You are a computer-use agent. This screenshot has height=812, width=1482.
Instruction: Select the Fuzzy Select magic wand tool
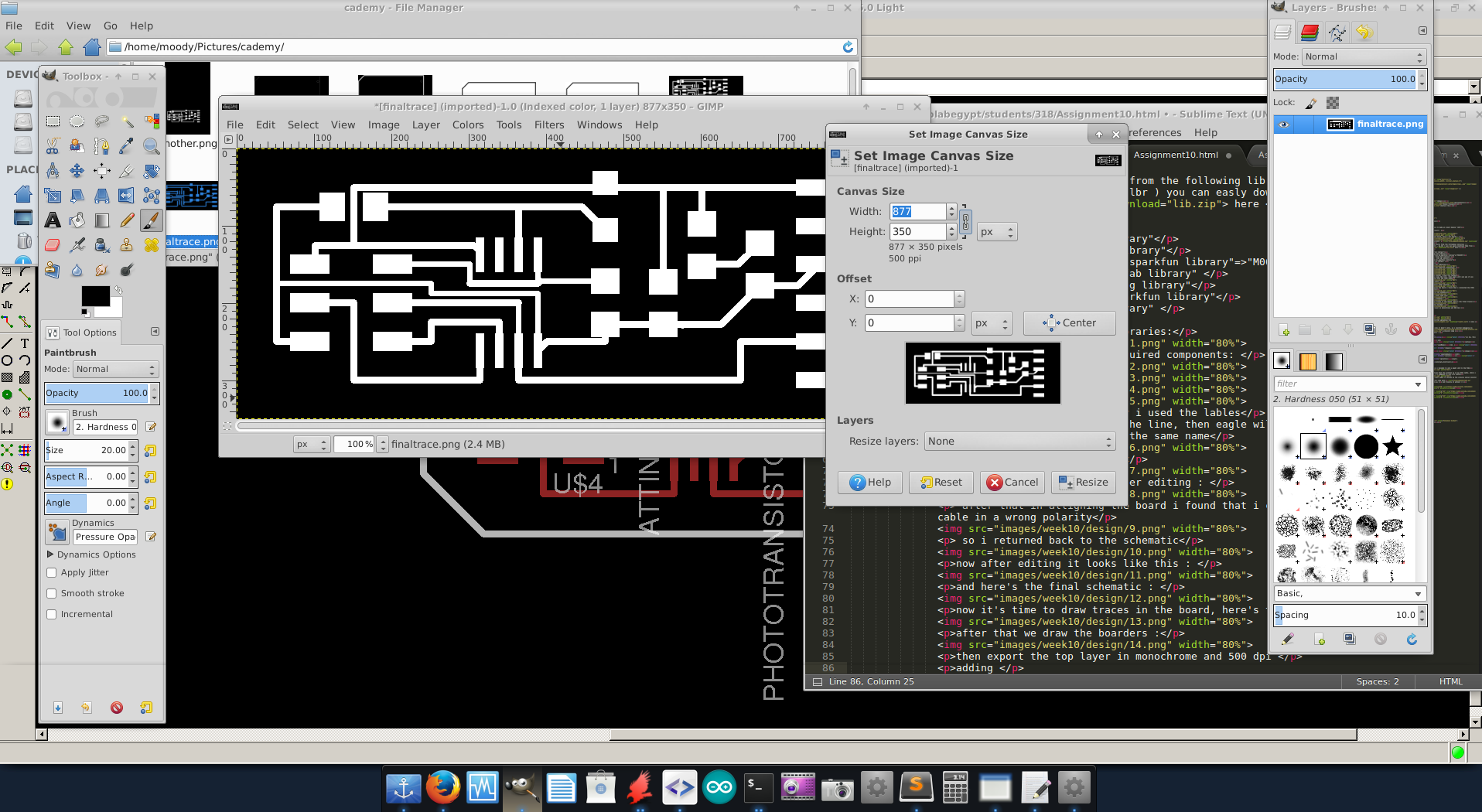pos(127,121)
